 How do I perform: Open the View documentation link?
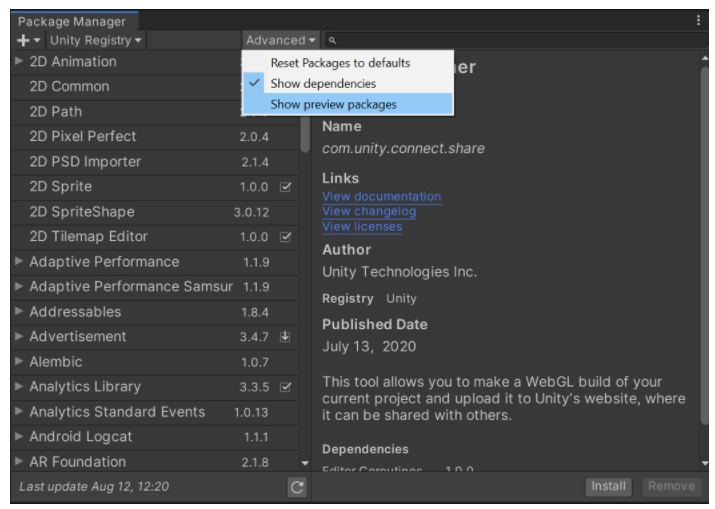tap(382, 197)
